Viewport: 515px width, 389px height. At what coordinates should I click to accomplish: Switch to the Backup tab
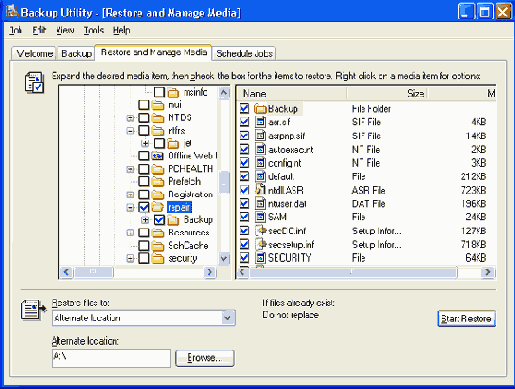click(x=76, y=54)
